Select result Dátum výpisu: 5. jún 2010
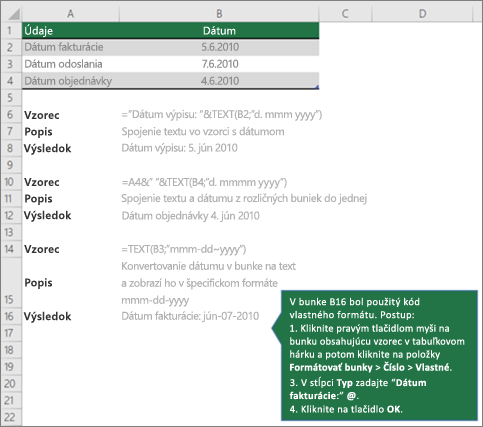This screenshot has width=483, height=427. pyautogui.click(x=179, y=148)
